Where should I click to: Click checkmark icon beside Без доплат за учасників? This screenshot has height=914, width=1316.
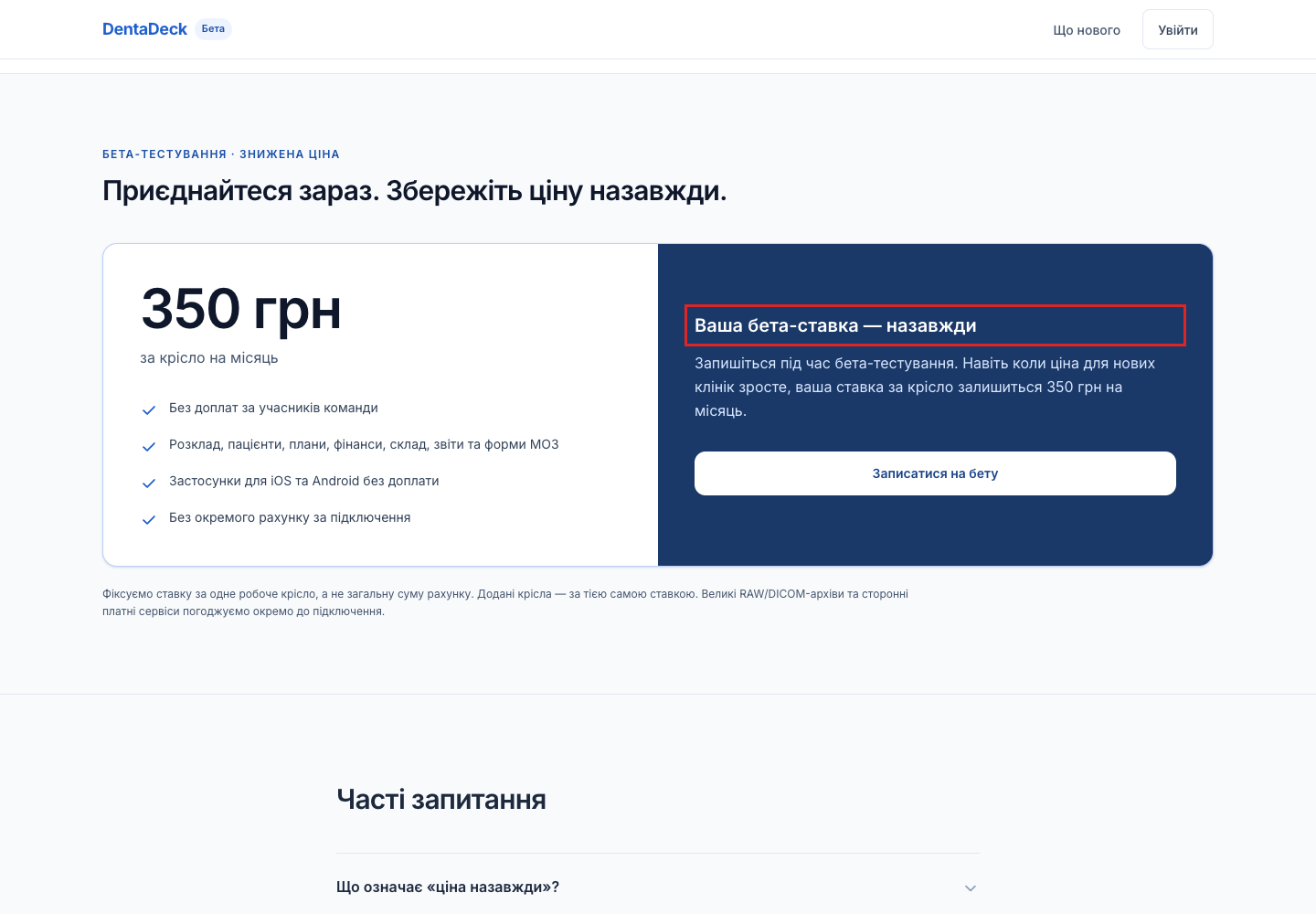[x=149, y=410]
